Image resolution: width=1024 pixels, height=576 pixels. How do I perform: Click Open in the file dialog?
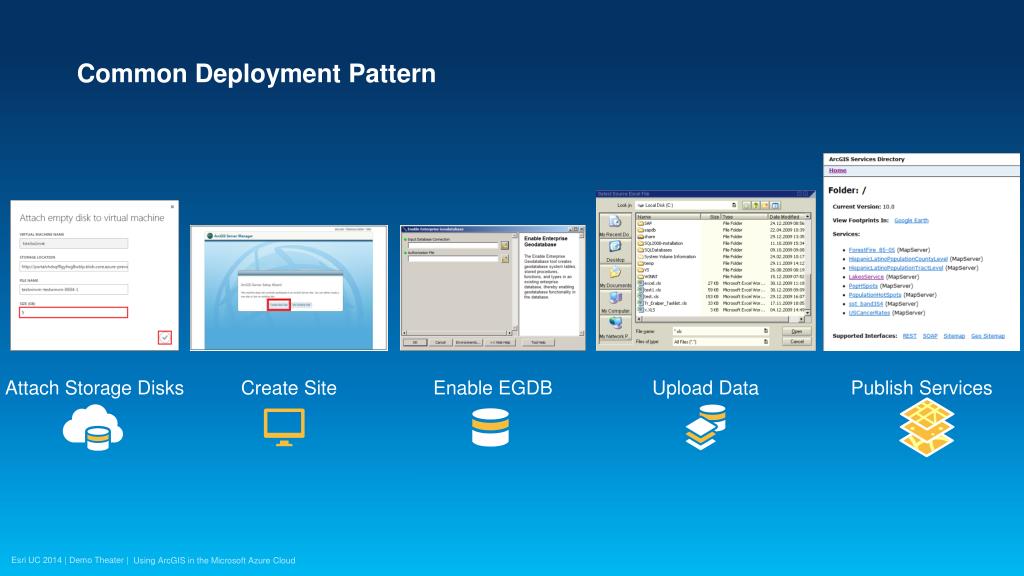tap(796, 331)
